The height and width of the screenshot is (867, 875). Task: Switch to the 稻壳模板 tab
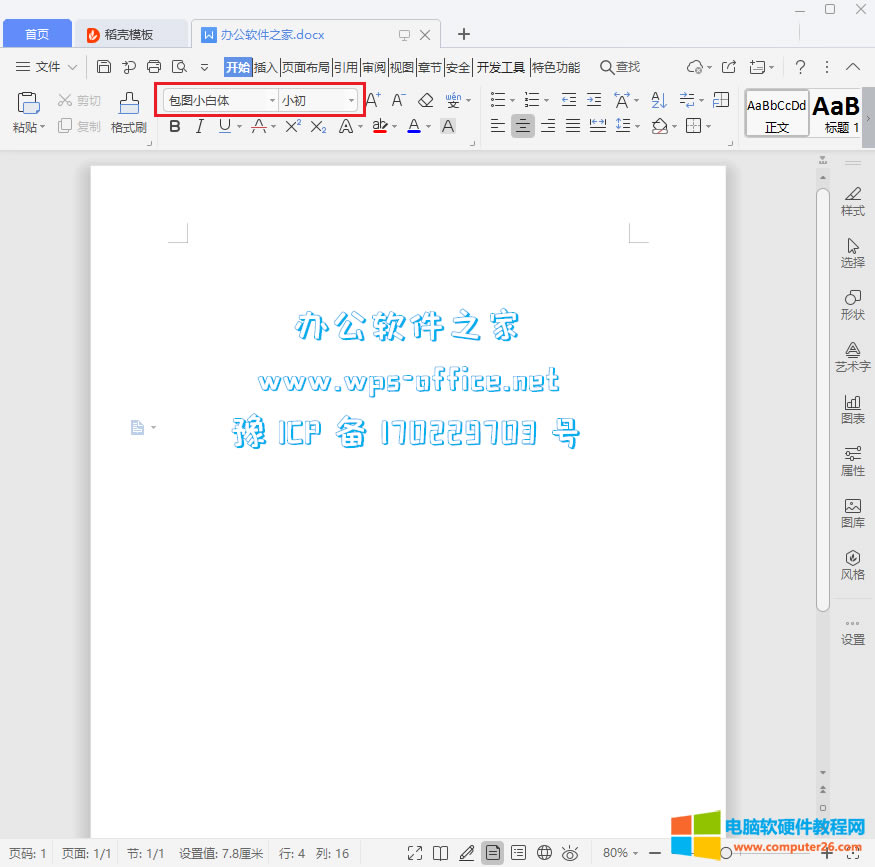click(129, 34)
